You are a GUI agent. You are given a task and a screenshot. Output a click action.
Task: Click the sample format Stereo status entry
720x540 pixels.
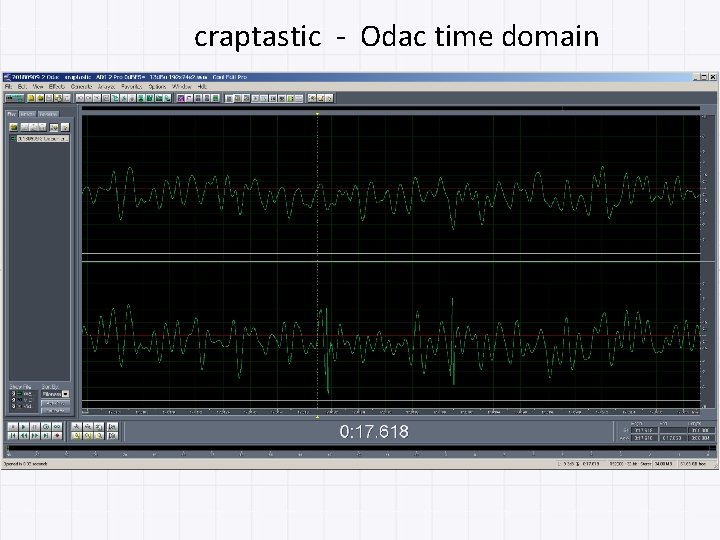click(x=630, y=464)
